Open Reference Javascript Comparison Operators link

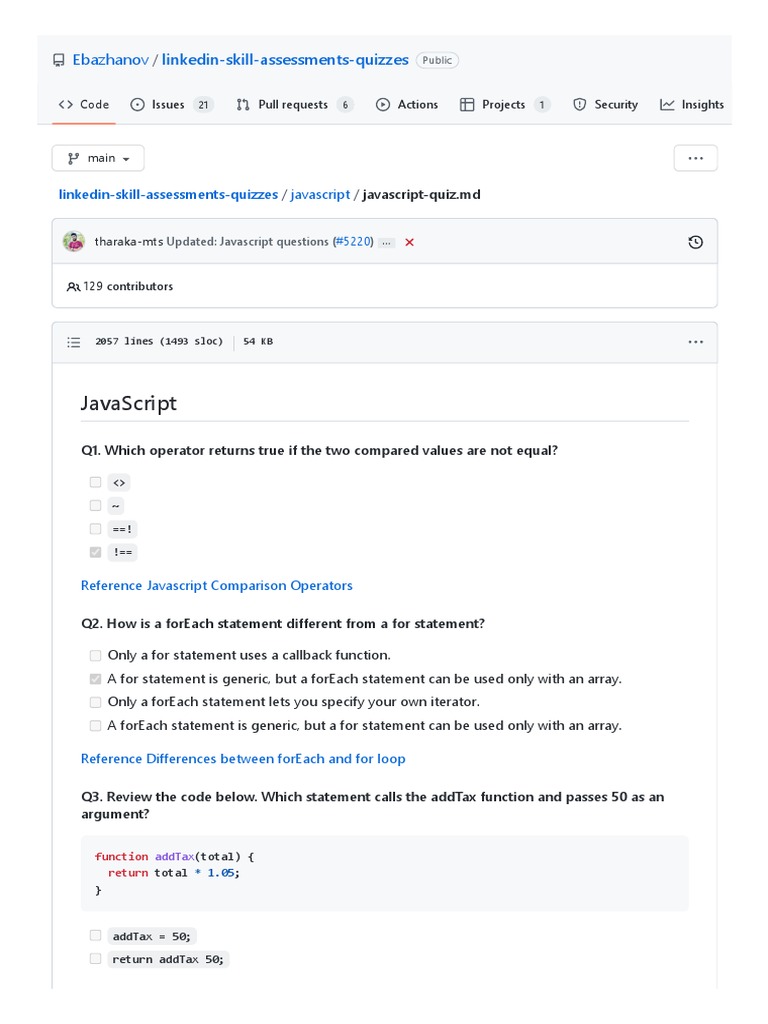217,585
